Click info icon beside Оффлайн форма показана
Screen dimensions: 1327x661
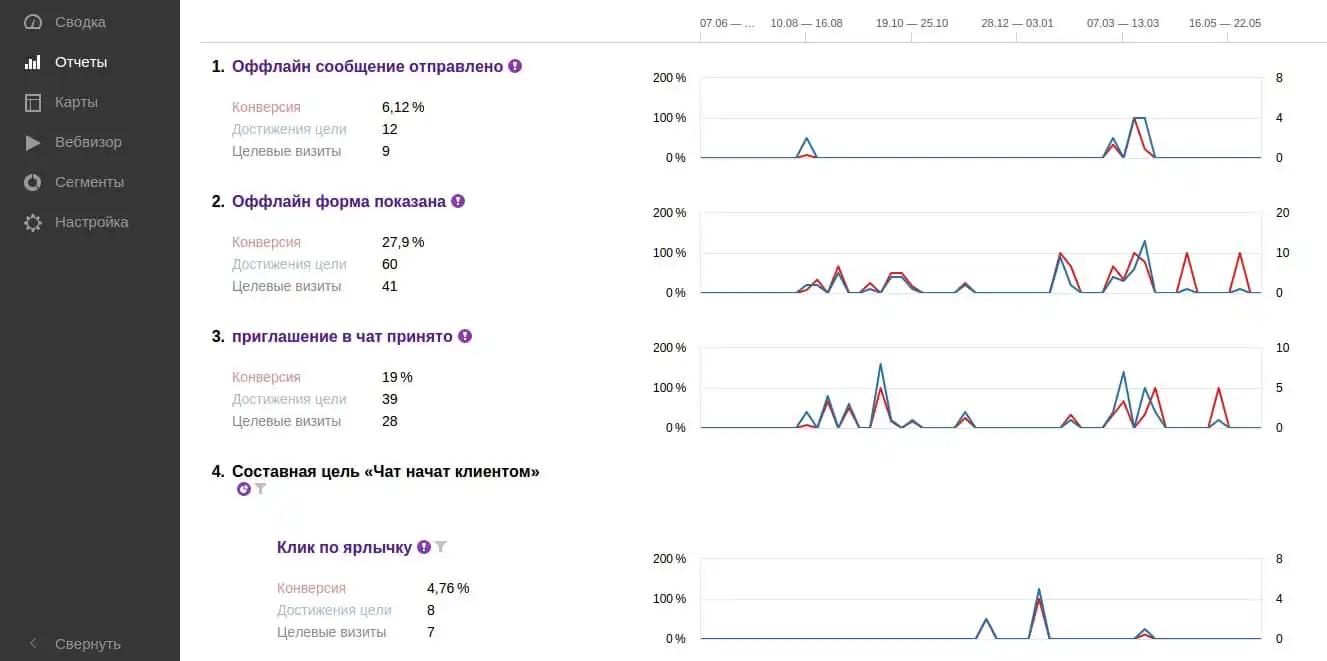point(458,201)
